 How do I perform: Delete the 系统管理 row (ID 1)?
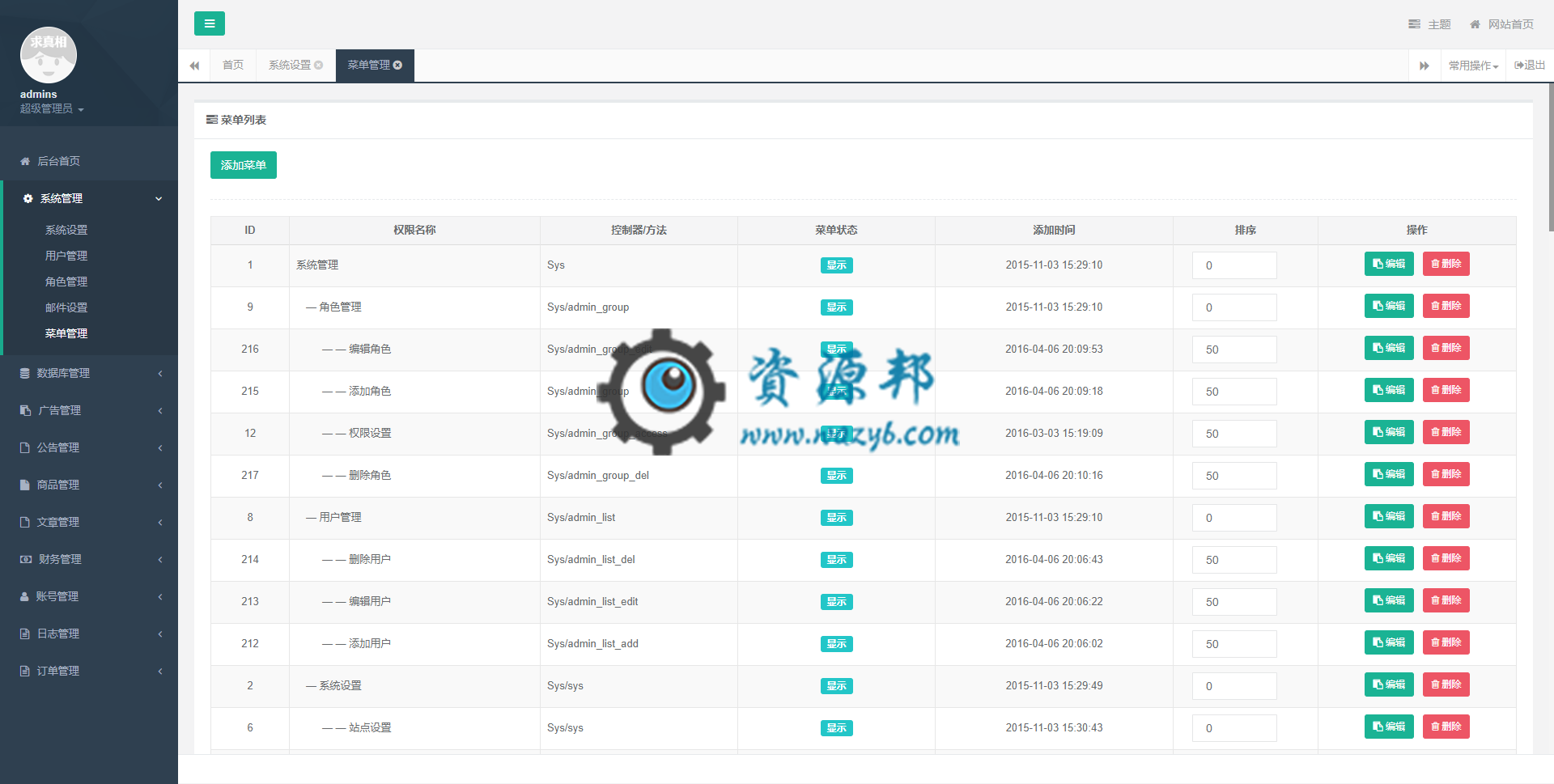[1446, 264]
